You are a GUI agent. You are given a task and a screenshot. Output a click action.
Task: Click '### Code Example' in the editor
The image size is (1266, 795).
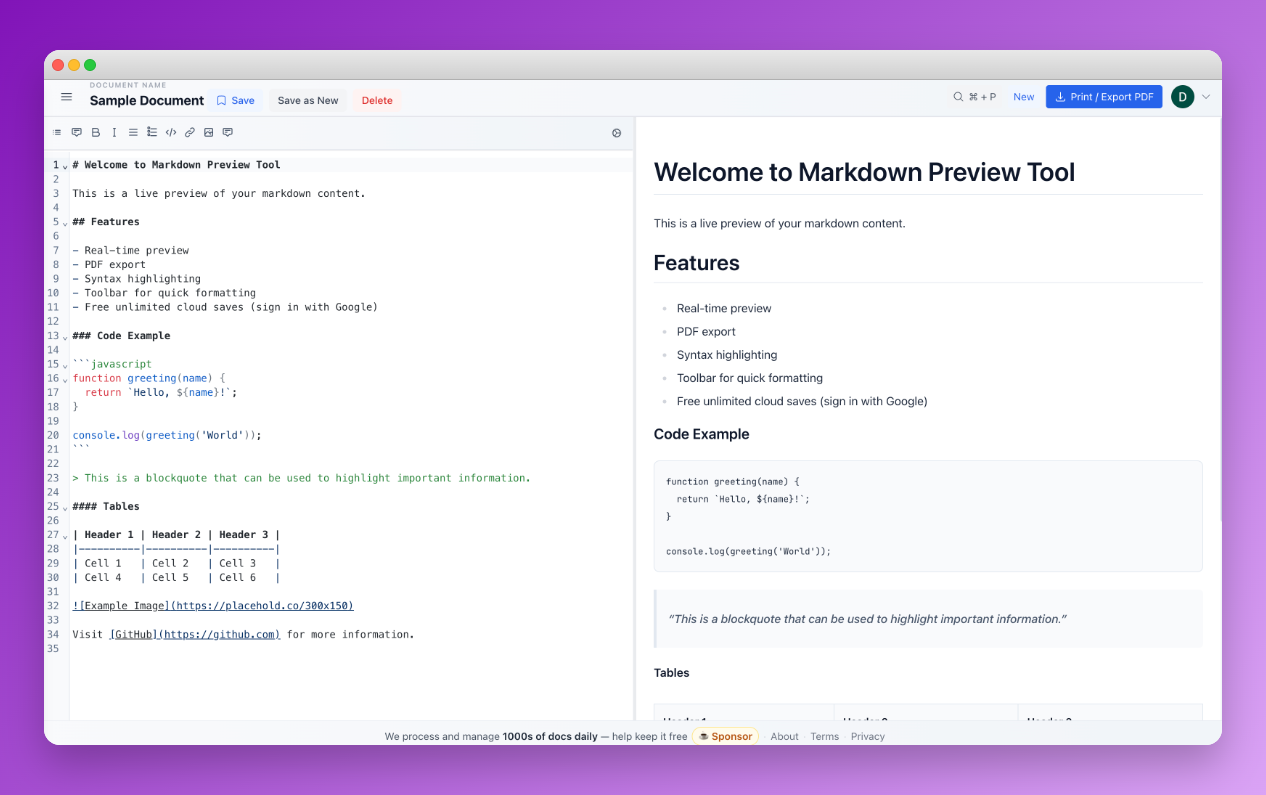coord(121,336)
